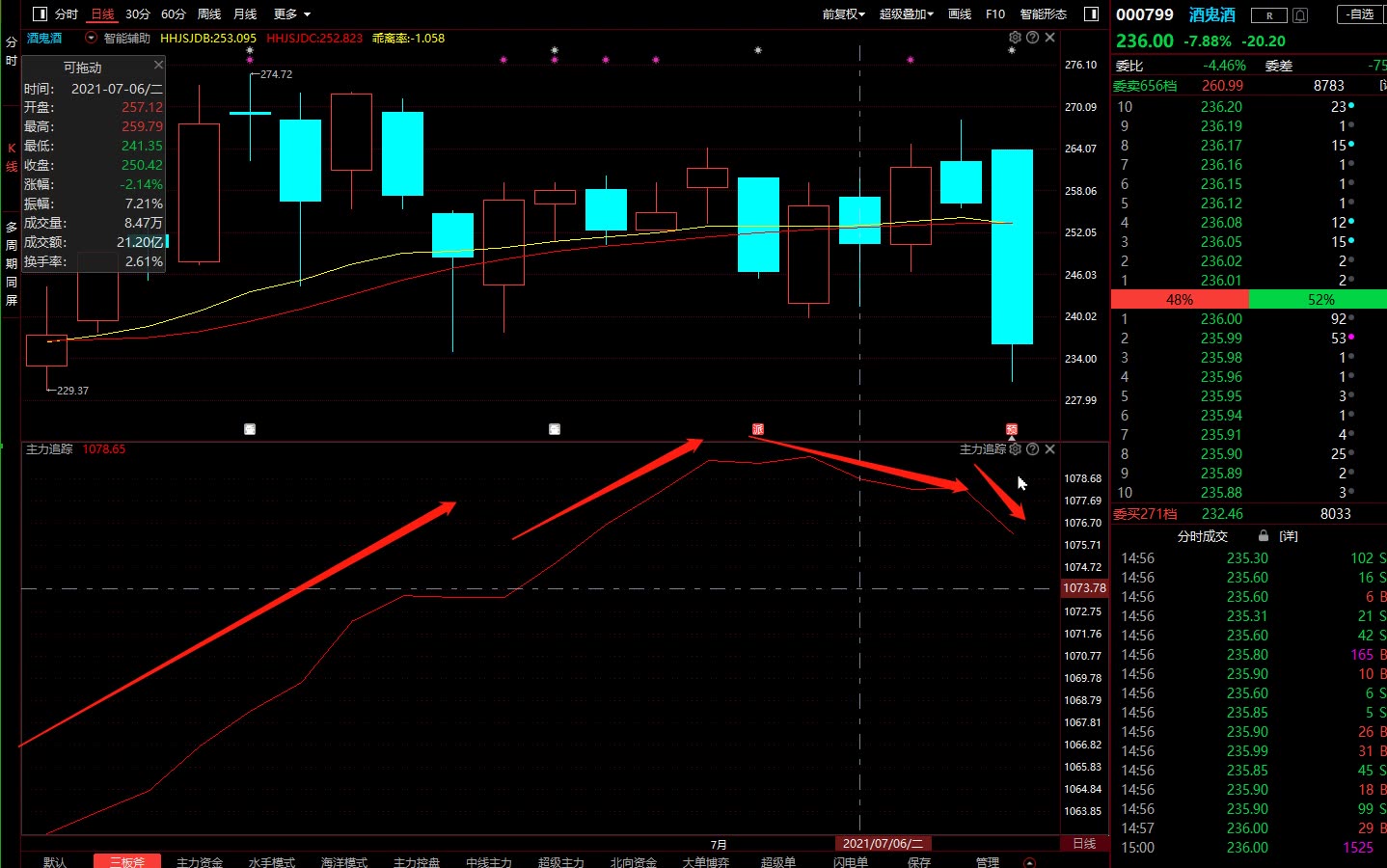Click 委卖656档 sell depth label
This screenshot has height=868, width=1387.
[1145, 86]
